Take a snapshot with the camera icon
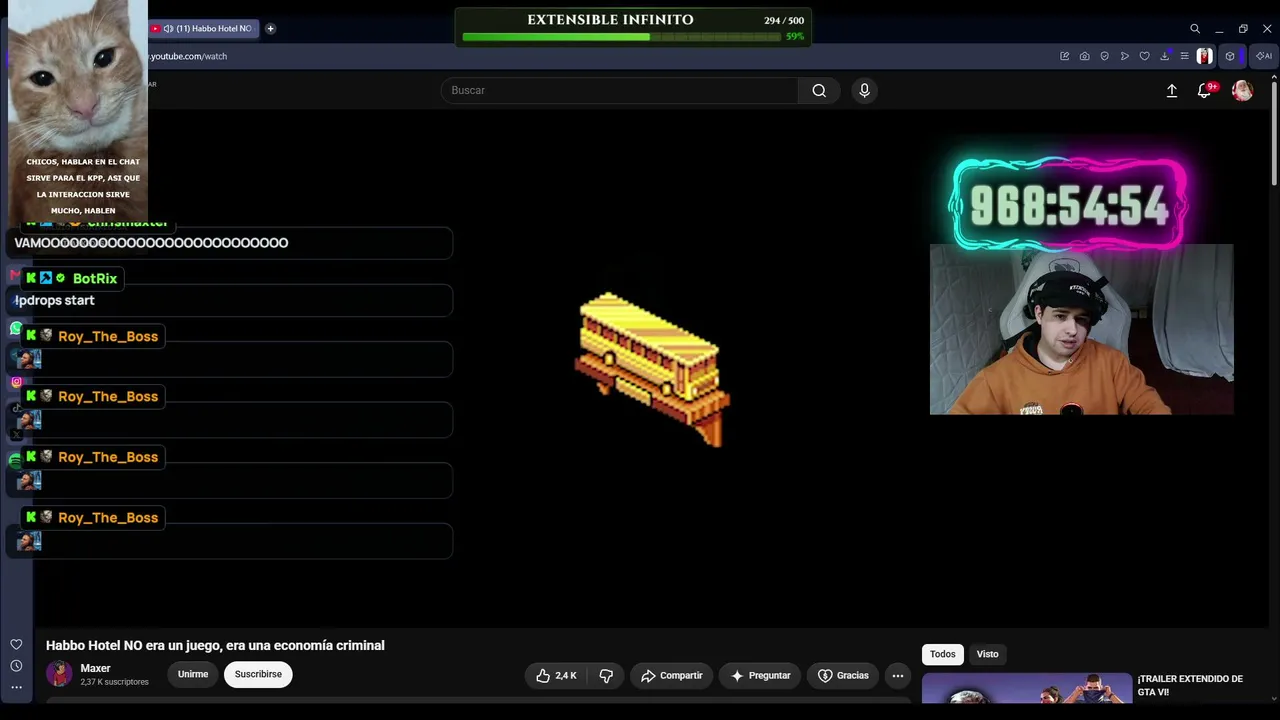 click(x=1085, y=56)
